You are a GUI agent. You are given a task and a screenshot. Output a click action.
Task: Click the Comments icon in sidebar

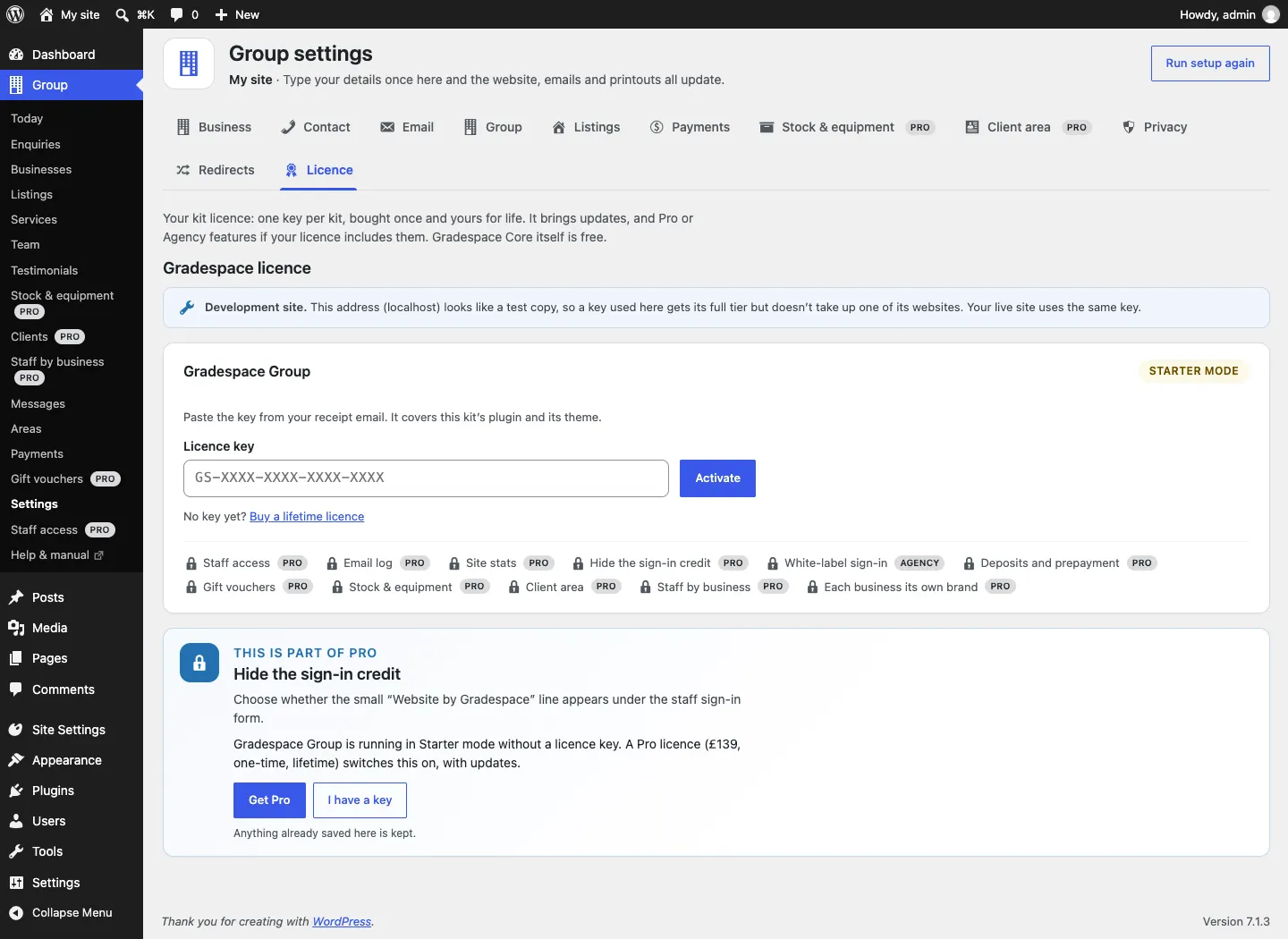click(16, 689)
